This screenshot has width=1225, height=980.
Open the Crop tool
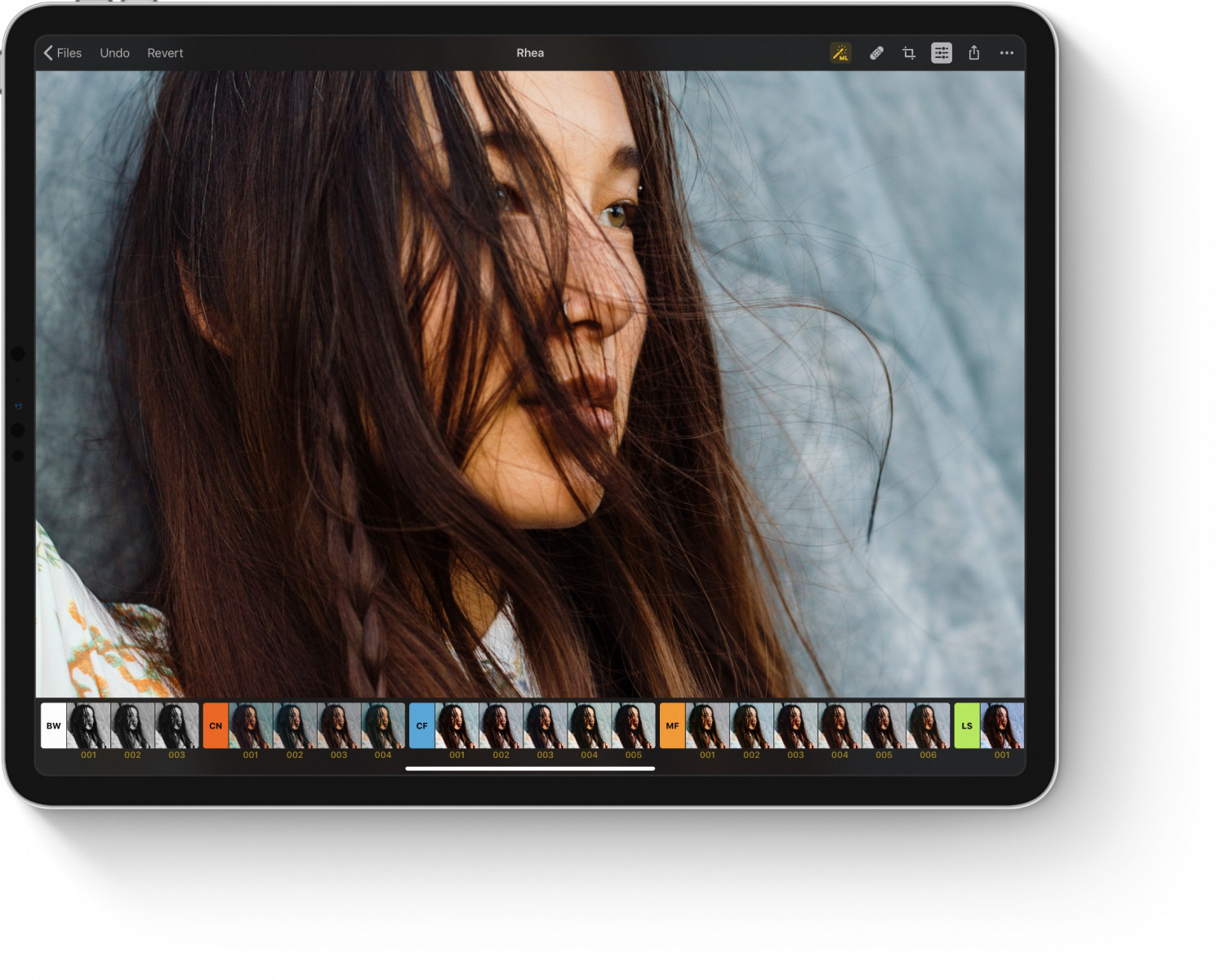point(909,53)
